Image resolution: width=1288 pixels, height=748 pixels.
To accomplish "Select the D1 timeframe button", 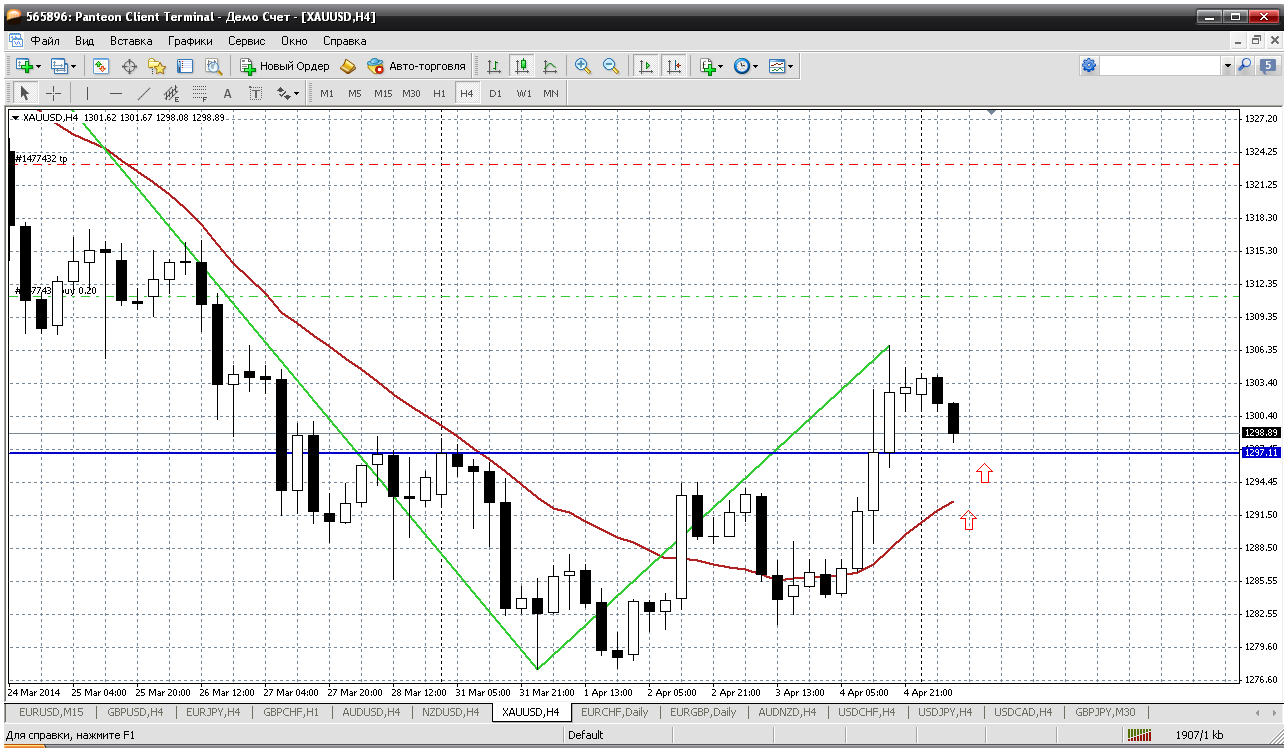I will [x=495, y=93].
